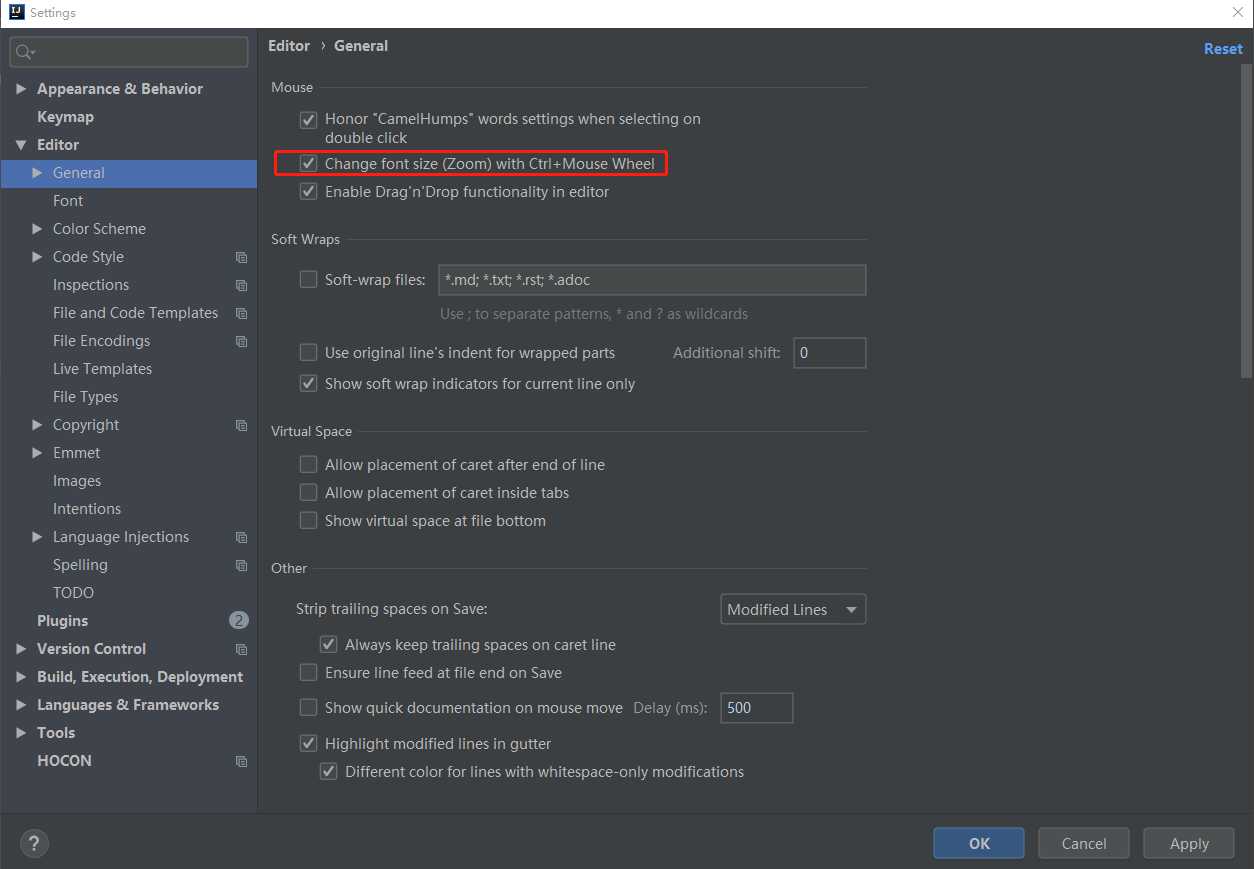Toggle Change font size with Ctrl+Mouse Wheel
The image size is (1254, 869).
tap(308, 163)
